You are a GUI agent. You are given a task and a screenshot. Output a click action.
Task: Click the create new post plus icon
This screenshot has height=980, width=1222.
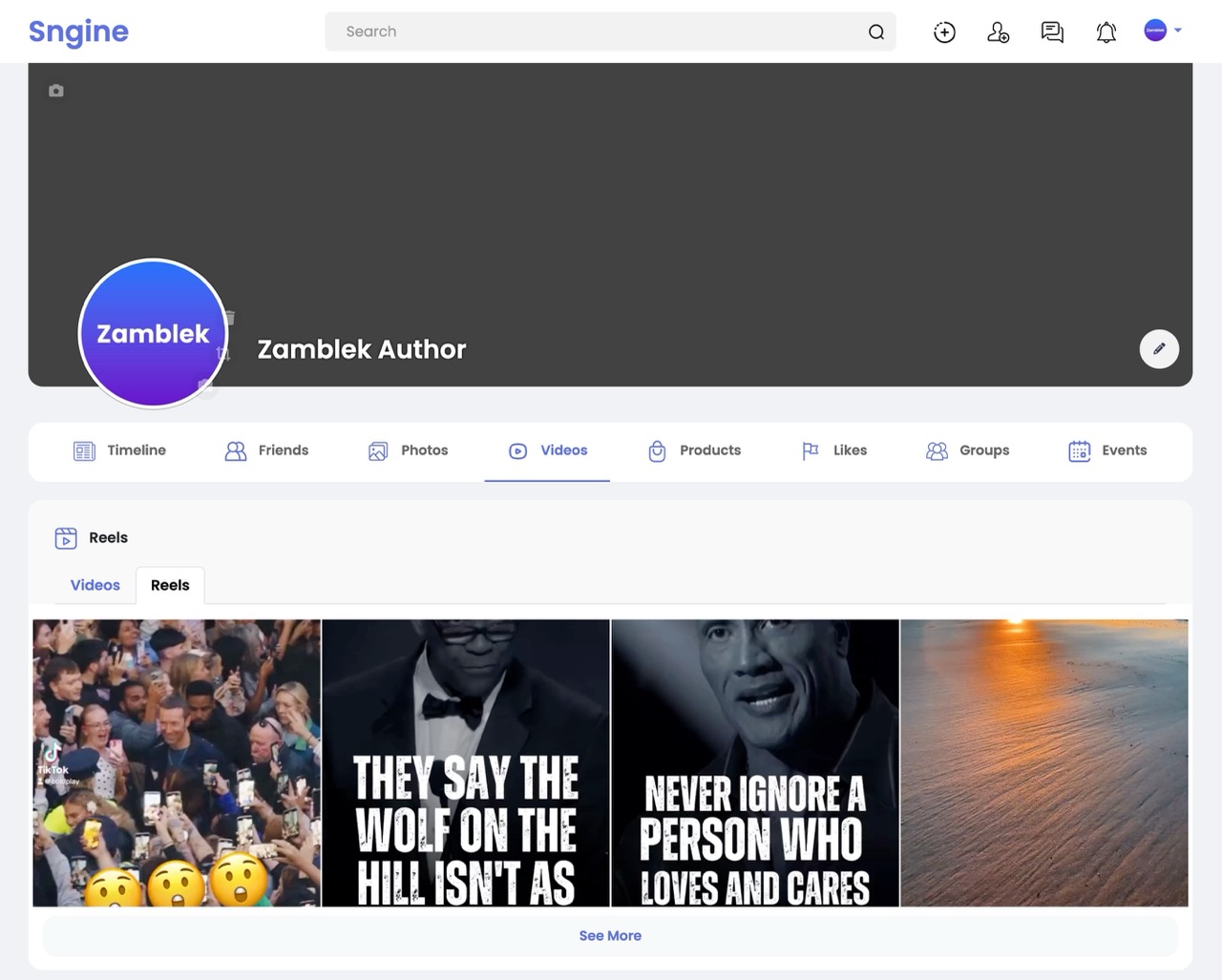point(944,32)
